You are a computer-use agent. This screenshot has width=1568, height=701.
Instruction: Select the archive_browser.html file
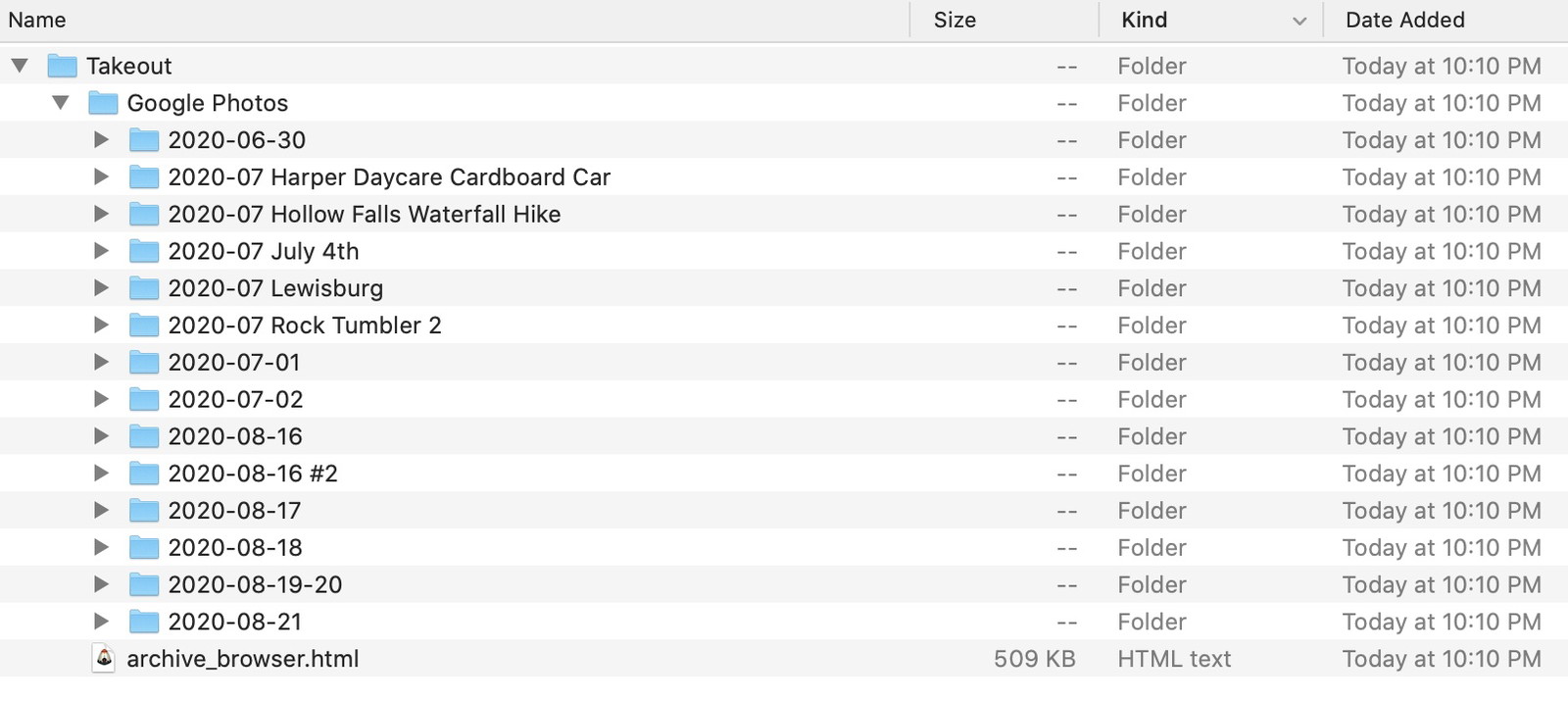pos(243,659)
